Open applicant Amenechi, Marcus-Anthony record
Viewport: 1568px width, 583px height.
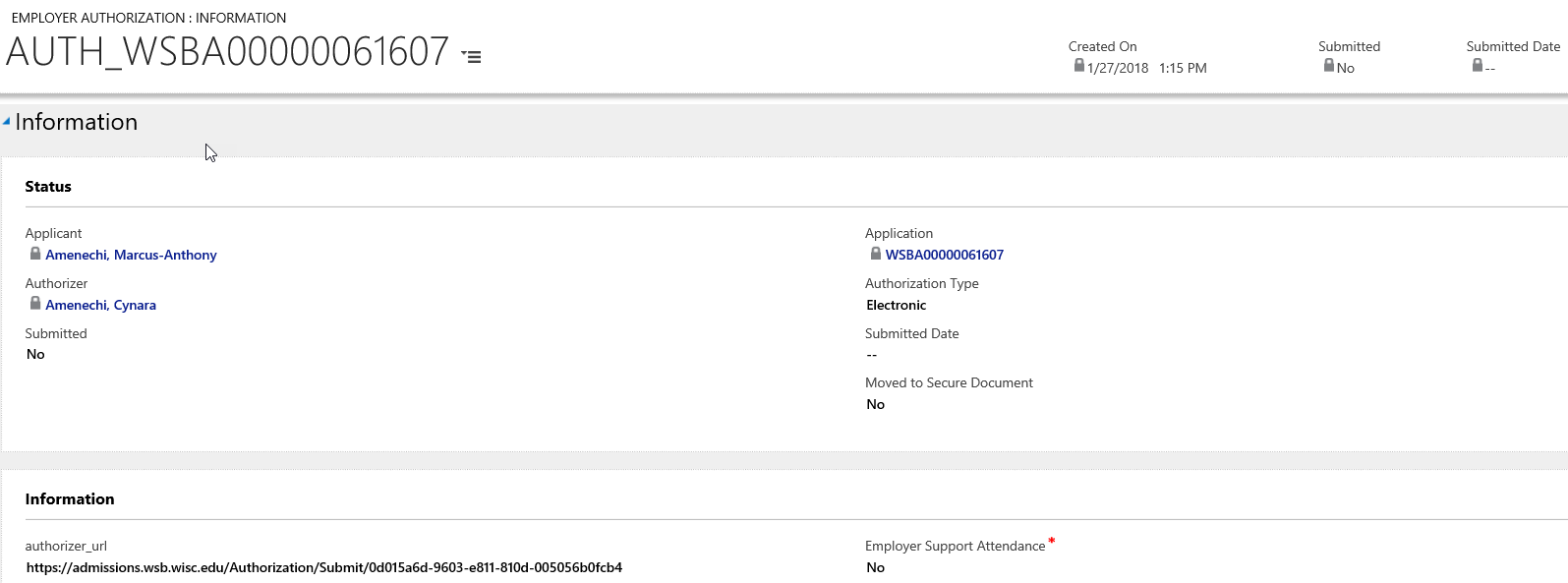click(131, 256)
